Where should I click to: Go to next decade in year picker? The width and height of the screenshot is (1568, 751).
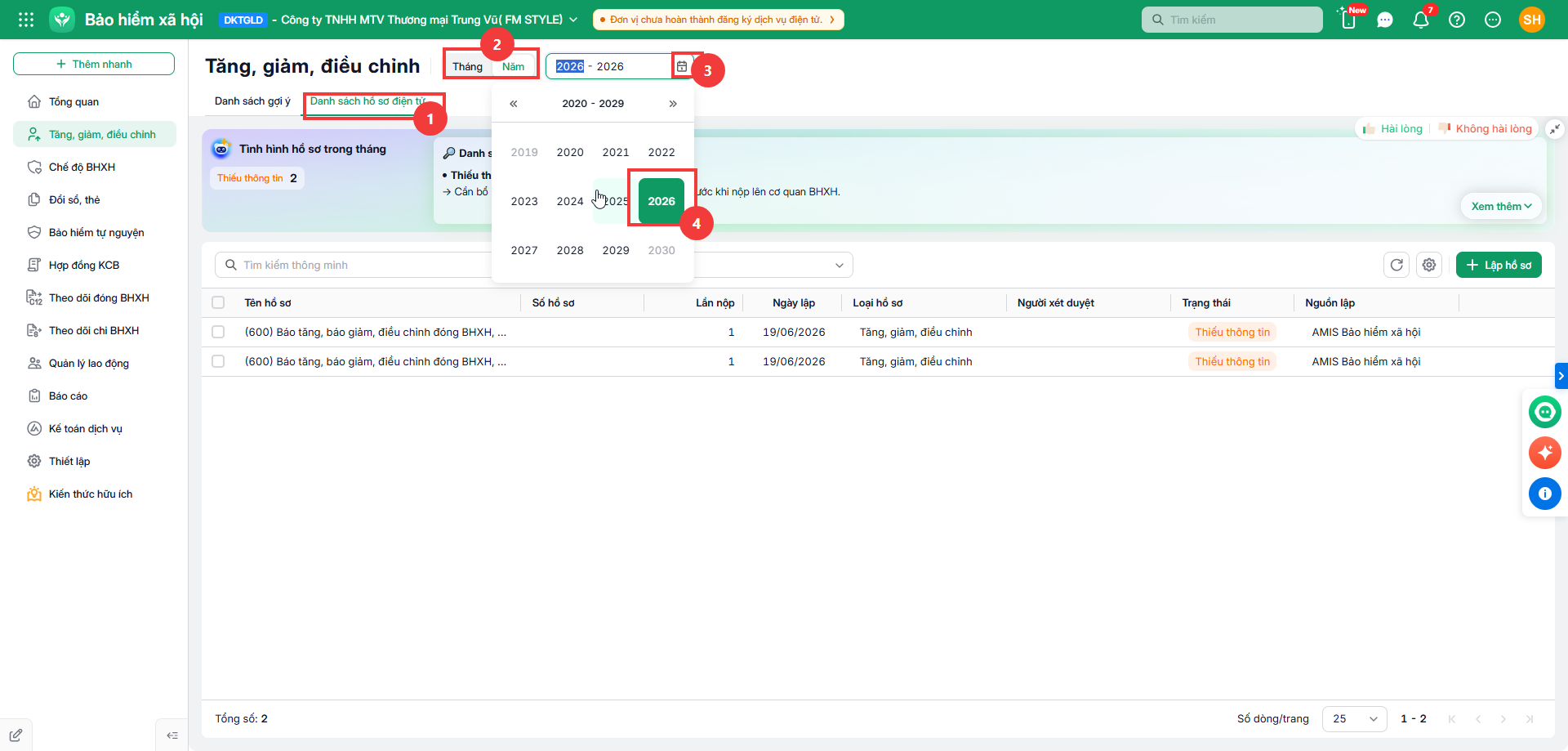pos(673,104)
